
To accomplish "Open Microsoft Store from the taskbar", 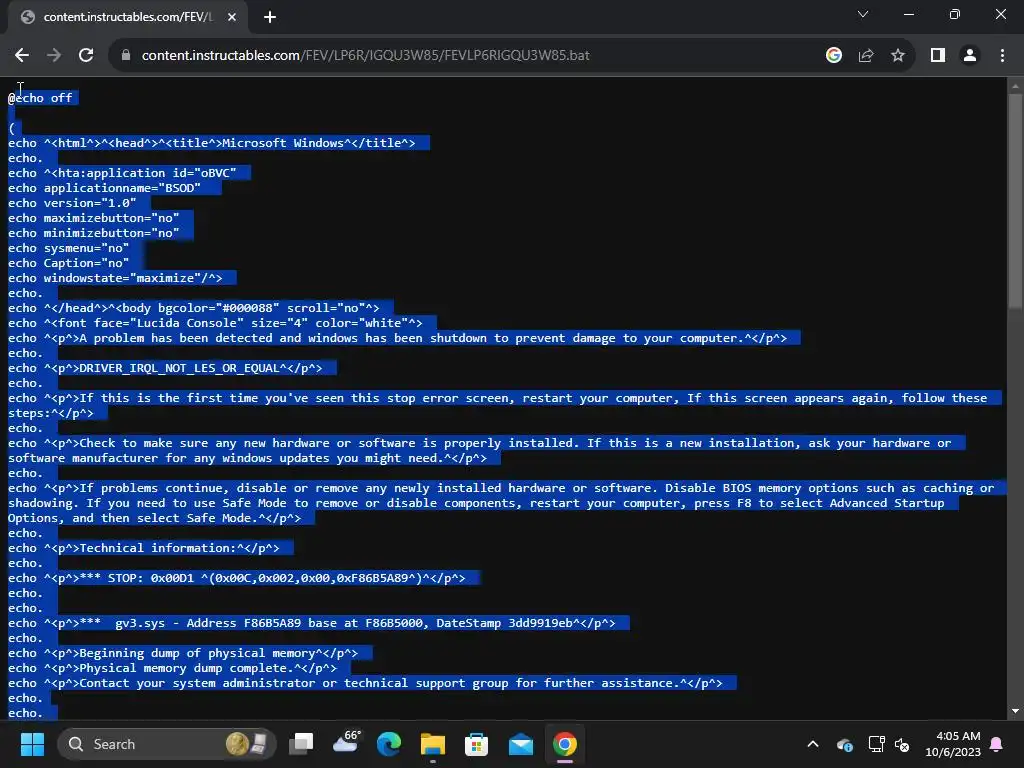I will click(476, 744).
